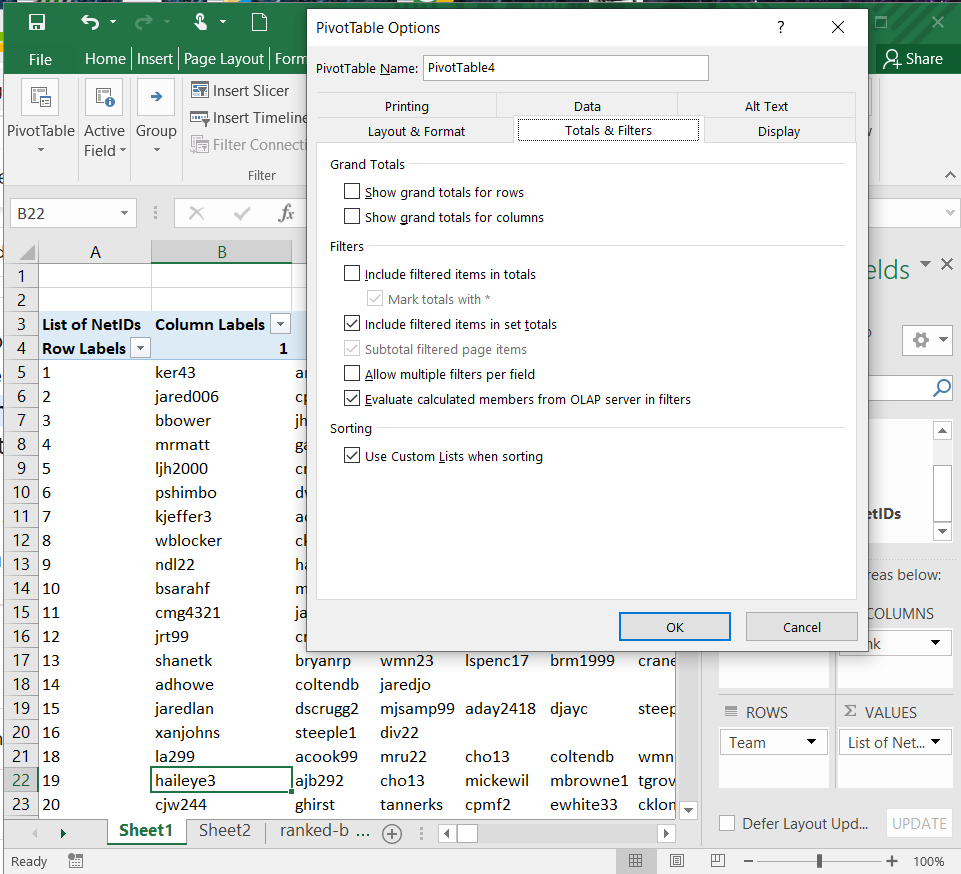Click the PivotTable Name text field

click(565, 68)
